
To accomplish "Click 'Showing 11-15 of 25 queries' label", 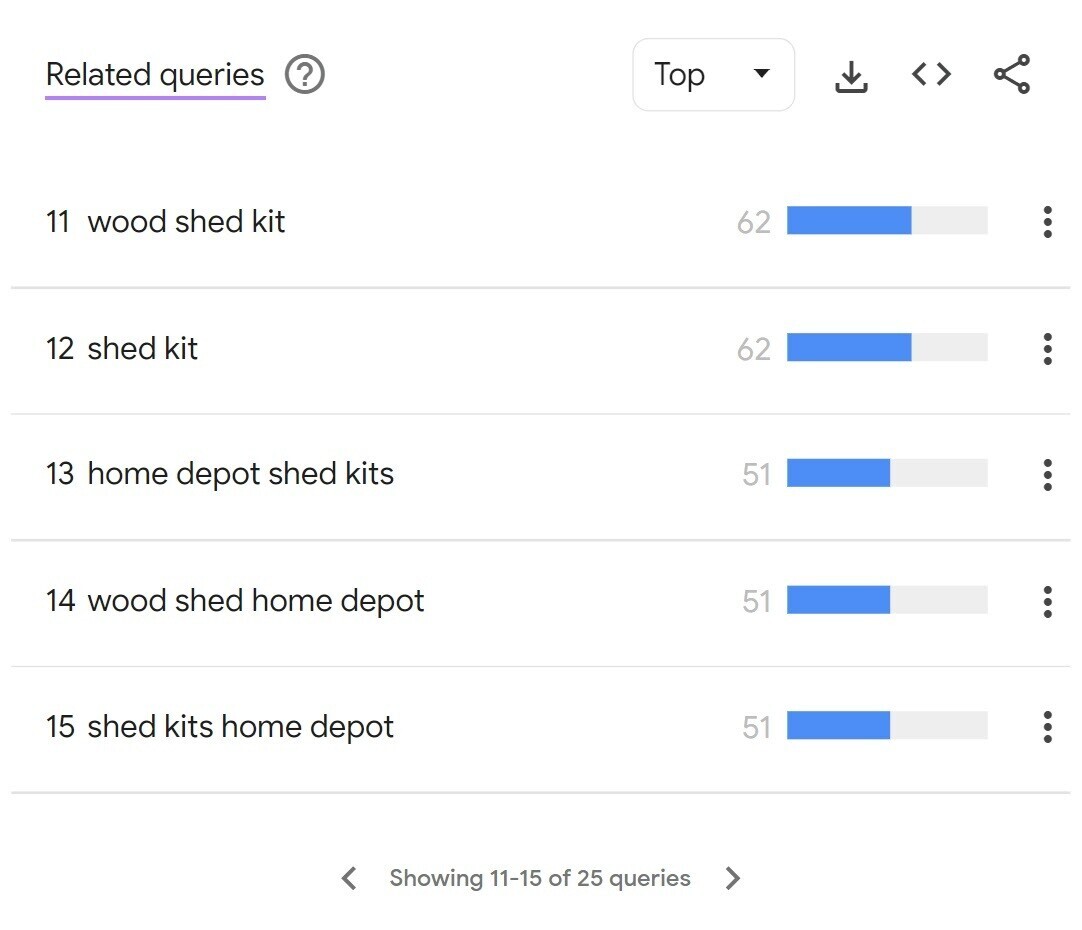I will pos(540,878).
